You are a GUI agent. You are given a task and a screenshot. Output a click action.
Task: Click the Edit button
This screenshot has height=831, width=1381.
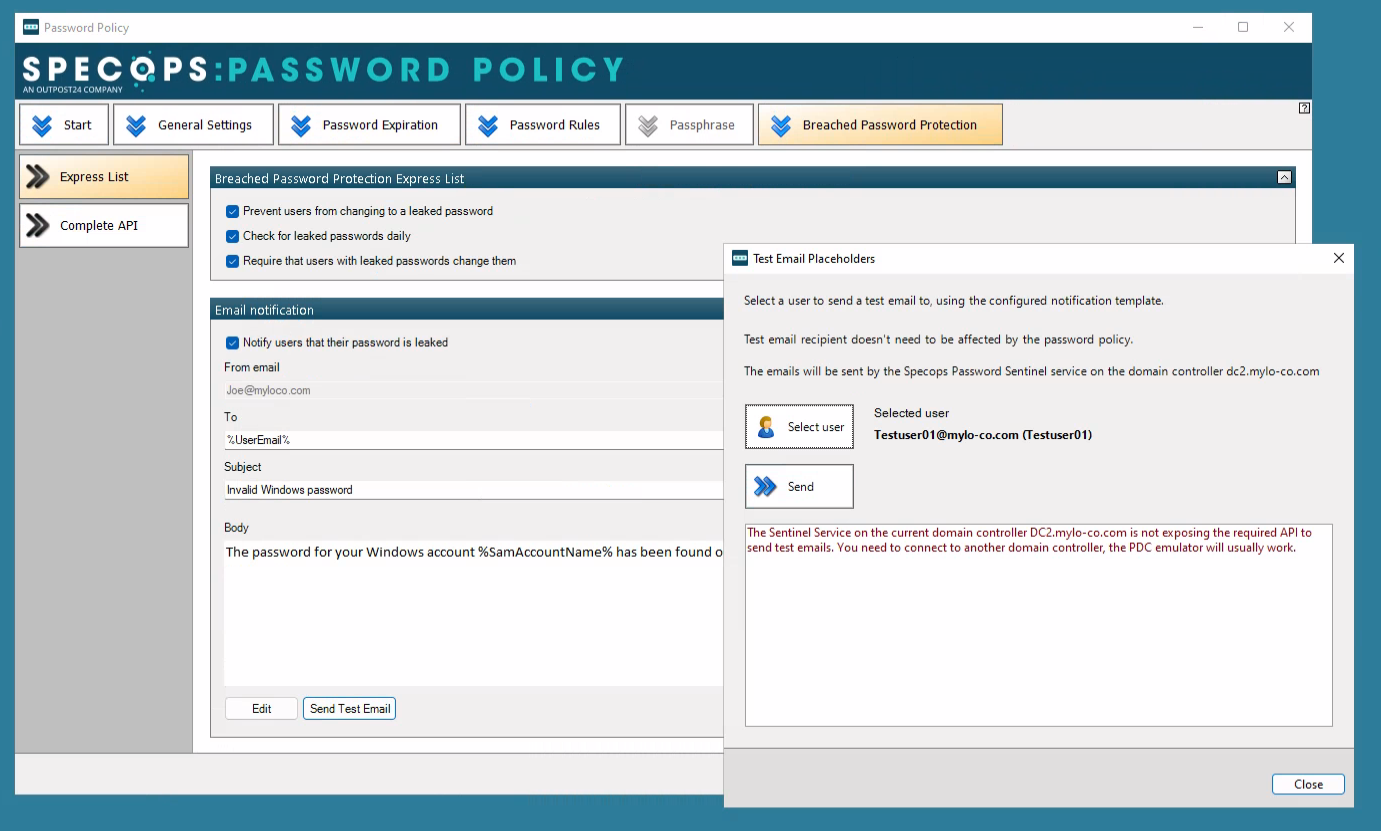262,709
